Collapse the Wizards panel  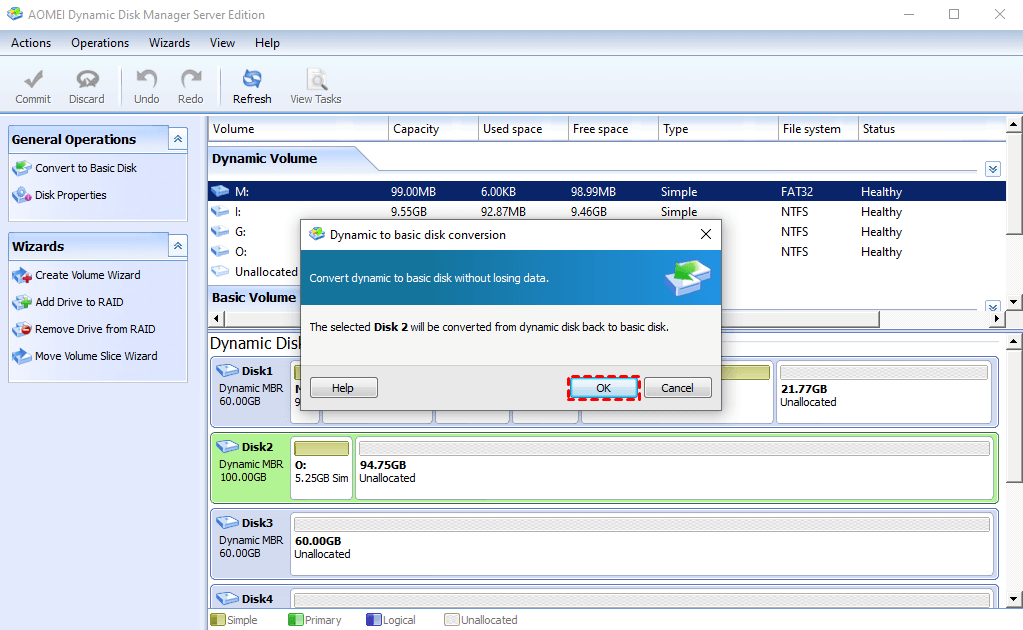pyautogui.click(x=177, y=246)
